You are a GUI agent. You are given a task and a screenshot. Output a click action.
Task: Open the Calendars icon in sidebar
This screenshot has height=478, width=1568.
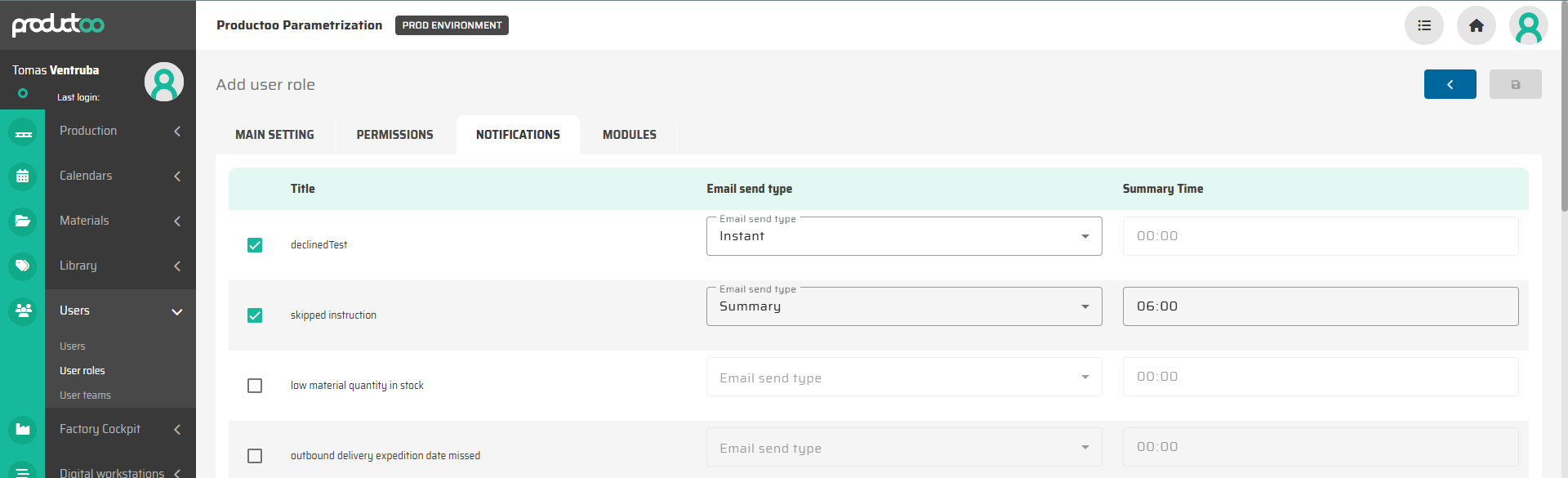(23, 176)
